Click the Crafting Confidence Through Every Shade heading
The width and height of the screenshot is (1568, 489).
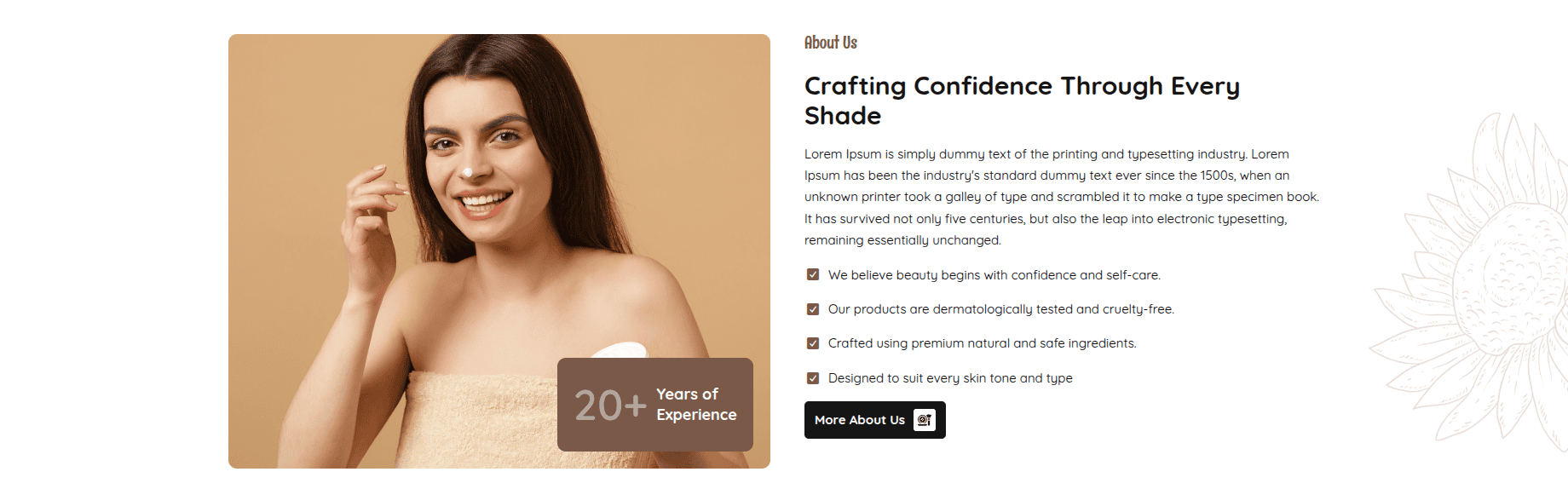1021,101
